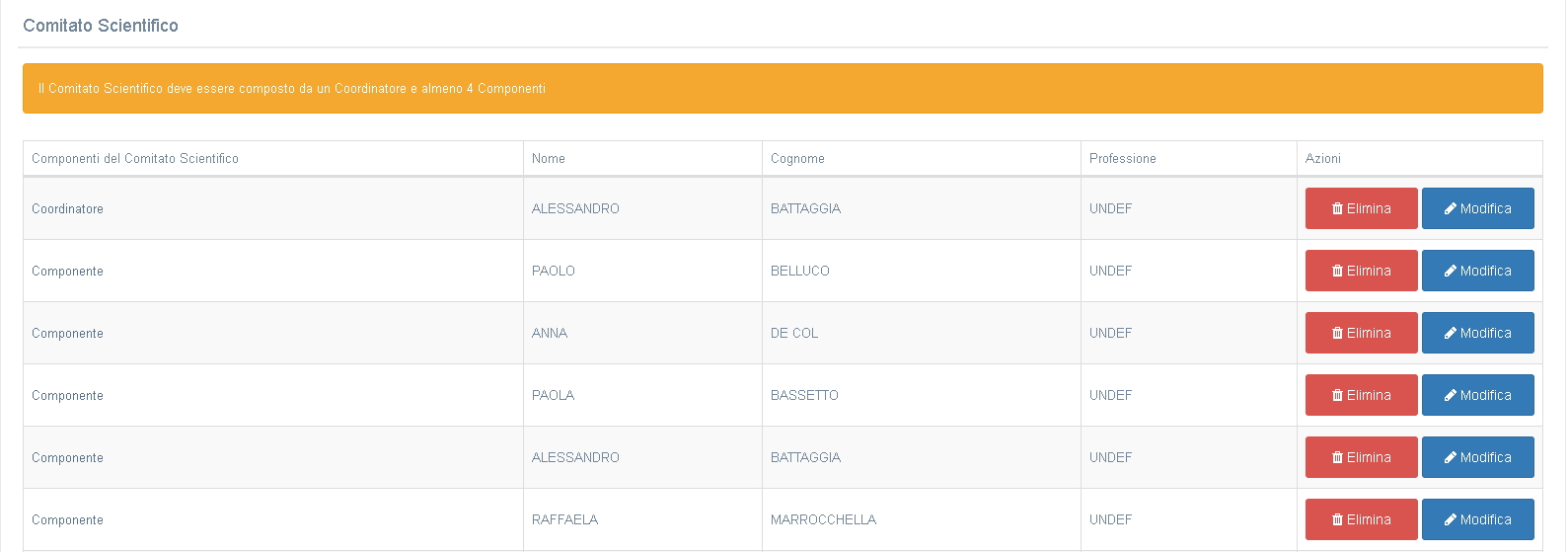
Task: Click the Nome column header
Action: pos(549,158)
